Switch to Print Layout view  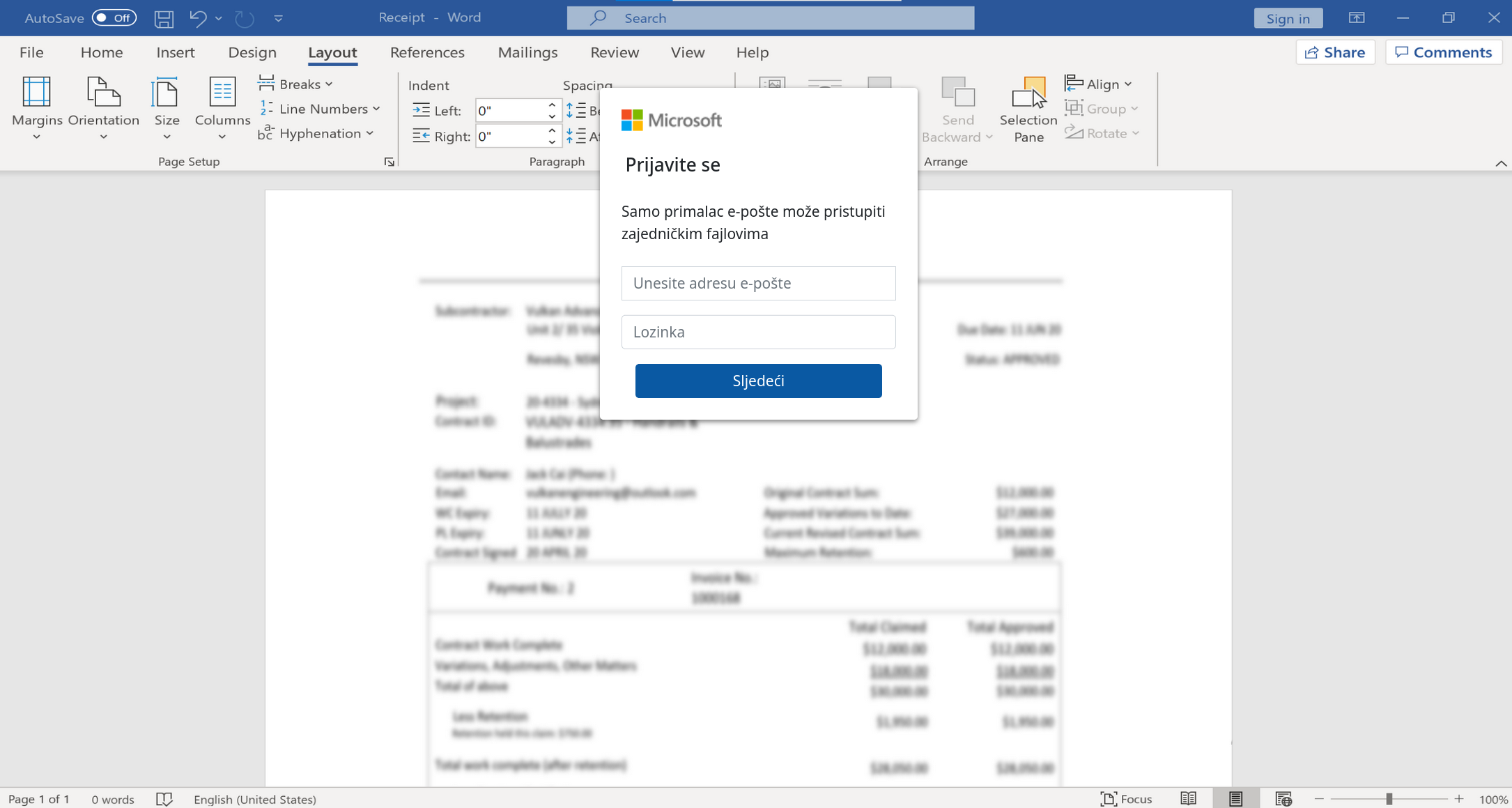pyautogui.click(x=1235, y=799)
